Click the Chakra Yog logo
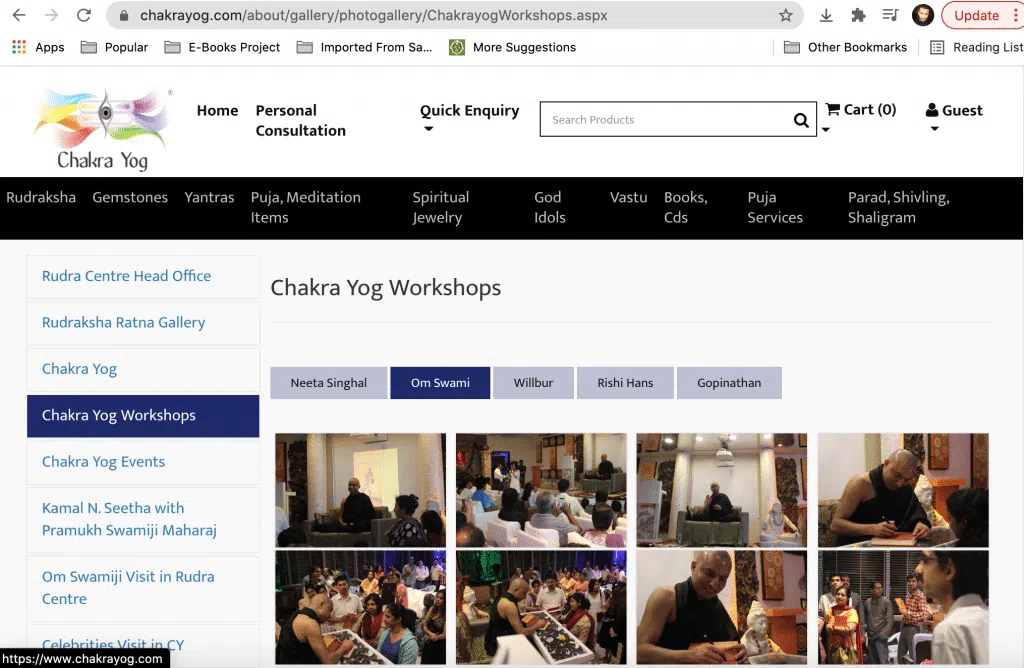This screenshot has height=668, width=1024. click(x=103, y=129)
